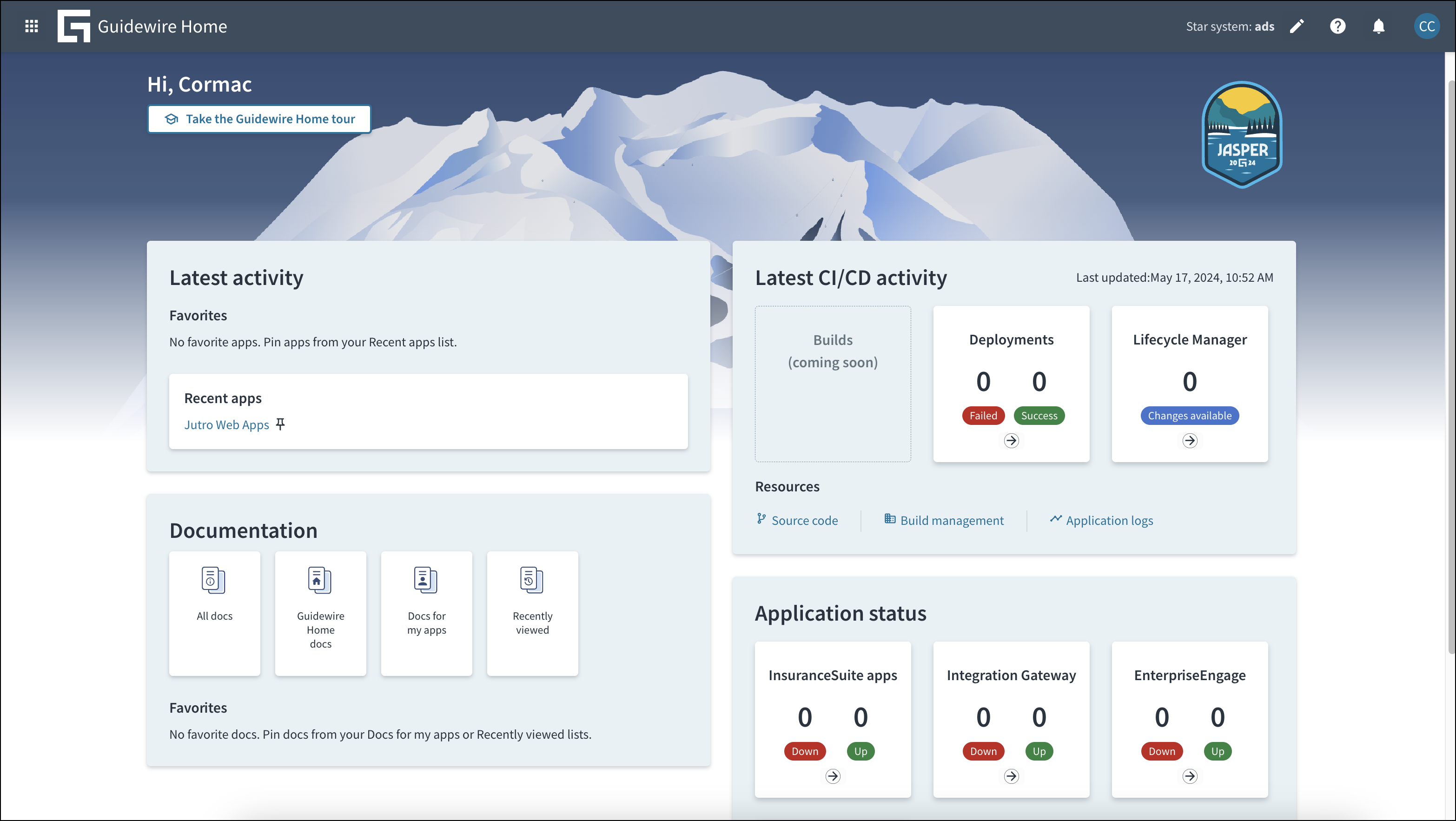Pin Jutro Web Apps to favorites
Viewport: 1456px width, 821px height.
pyautogui.click(x=281, y=424)
